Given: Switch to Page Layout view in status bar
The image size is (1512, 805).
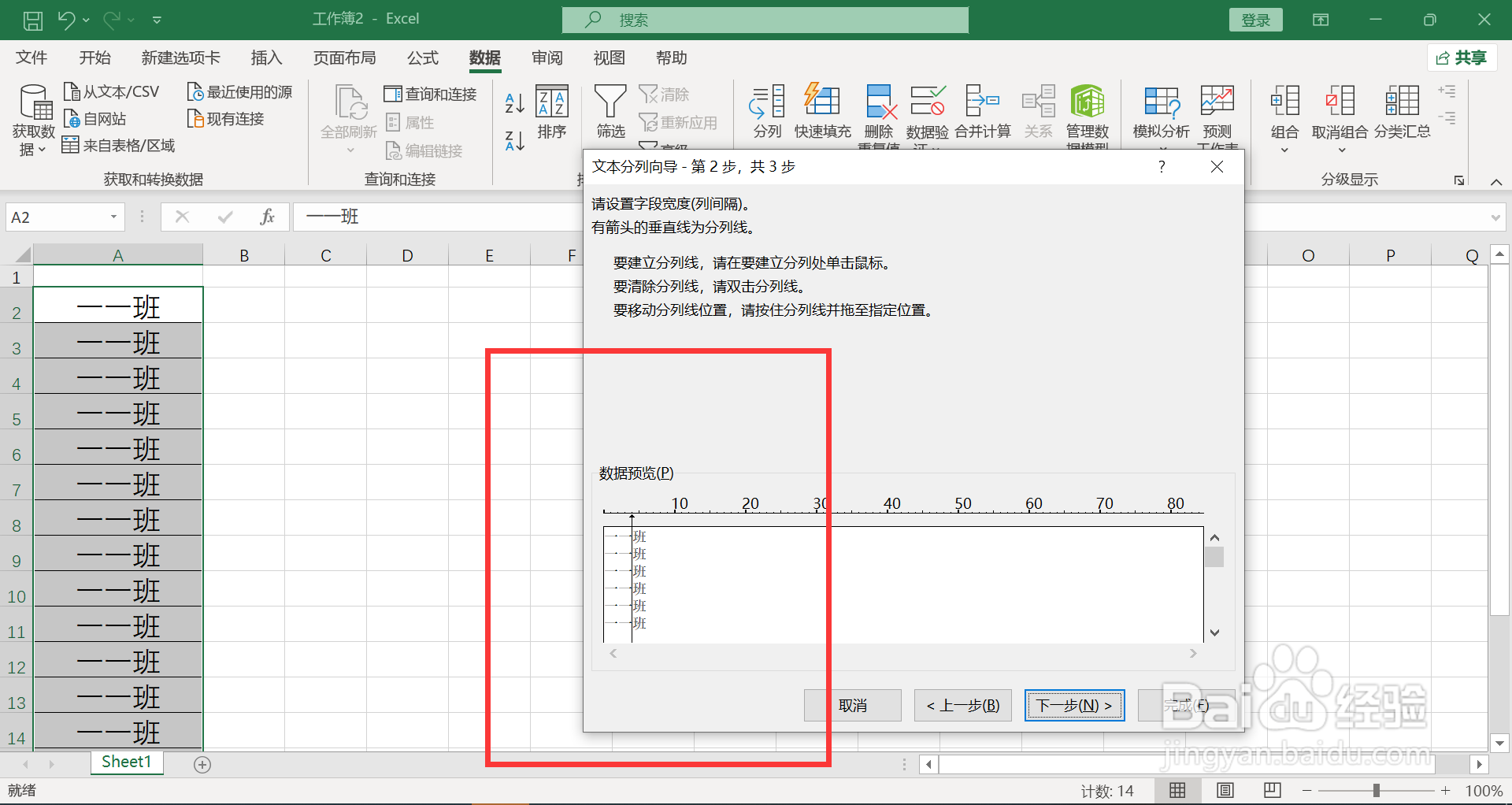Looking at the screenshot, I should coord(1225,790).
